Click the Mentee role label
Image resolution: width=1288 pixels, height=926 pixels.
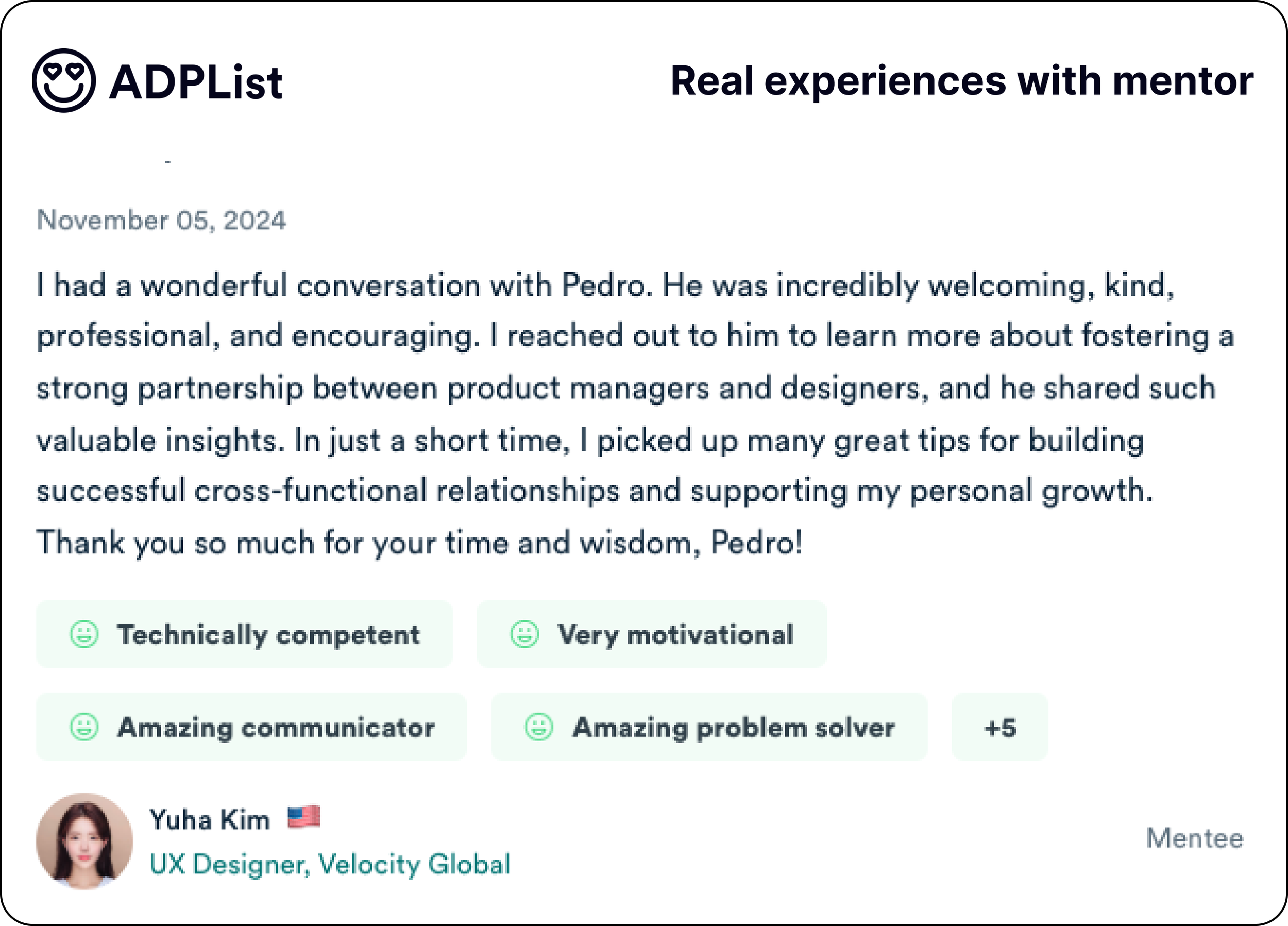click(1195, 838)
